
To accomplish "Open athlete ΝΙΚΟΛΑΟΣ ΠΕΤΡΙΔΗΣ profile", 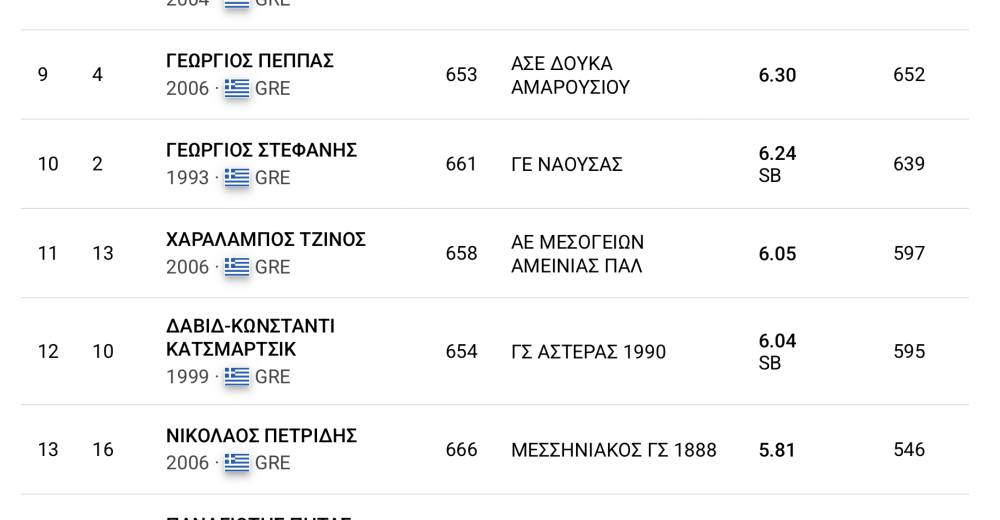I will point(261,436).
